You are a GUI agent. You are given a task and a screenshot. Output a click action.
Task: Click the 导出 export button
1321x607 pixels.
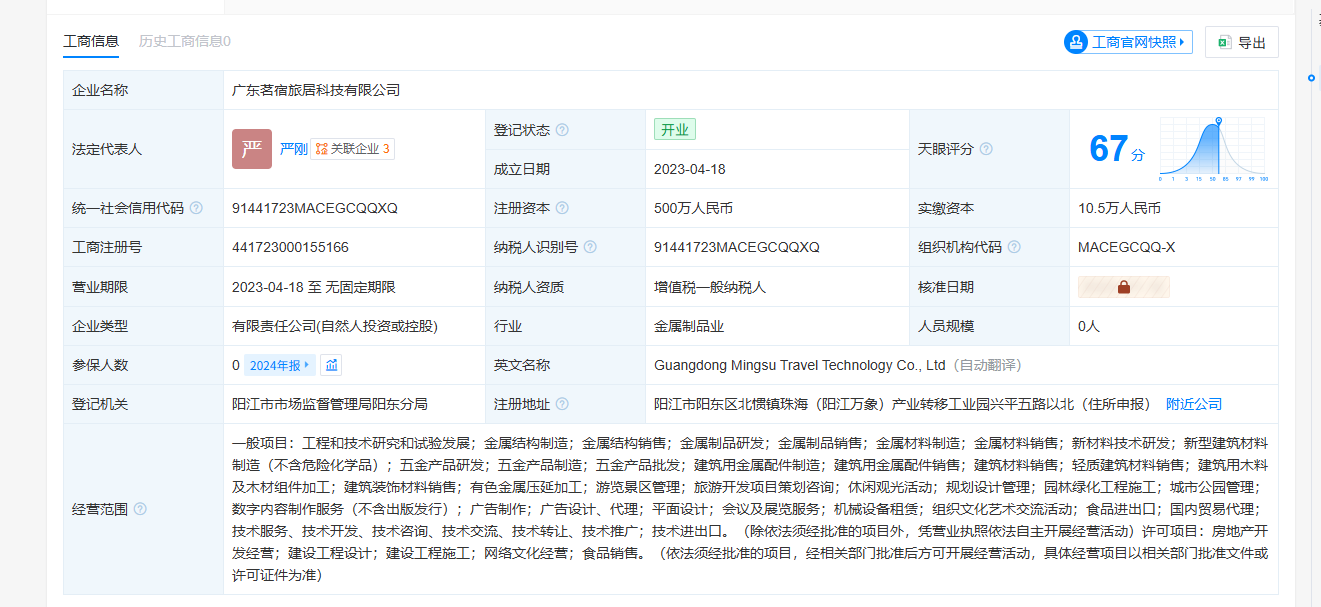pos(1241,42)
